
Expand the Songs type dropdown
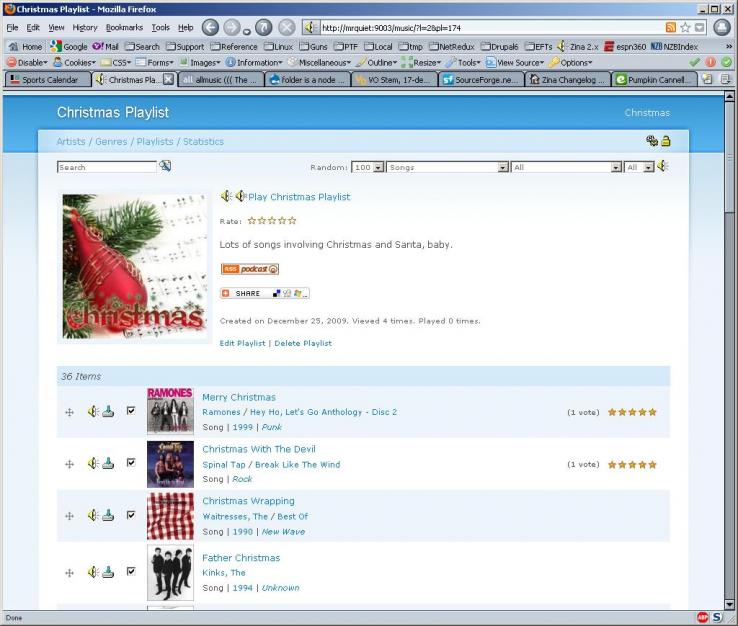tap(447, 167)
